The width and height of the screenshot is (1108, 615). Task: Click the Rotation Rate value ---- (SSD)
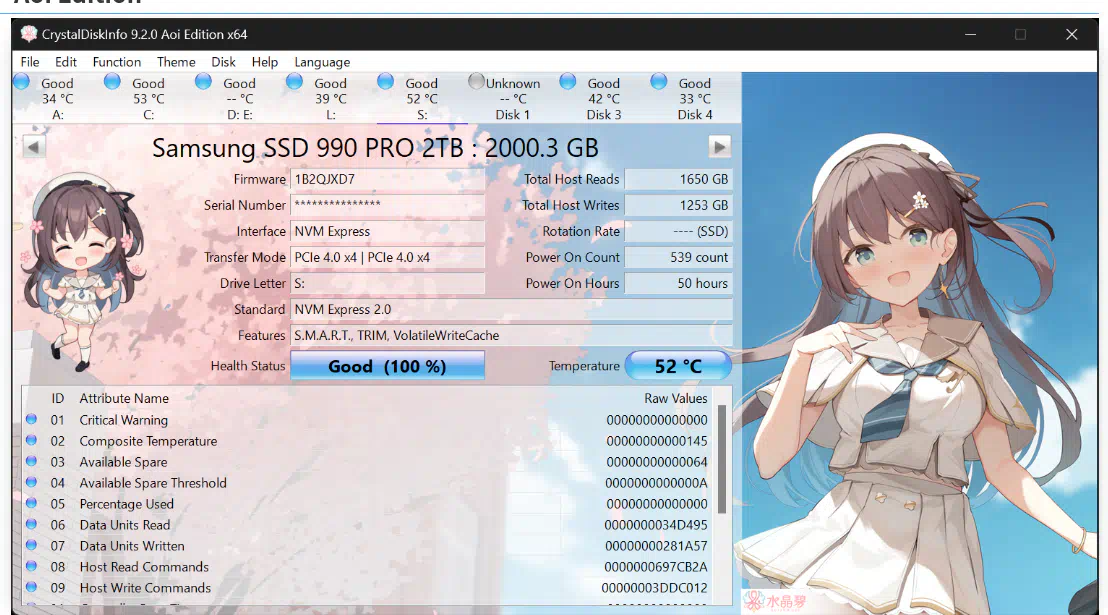click(x=678, y=231)
